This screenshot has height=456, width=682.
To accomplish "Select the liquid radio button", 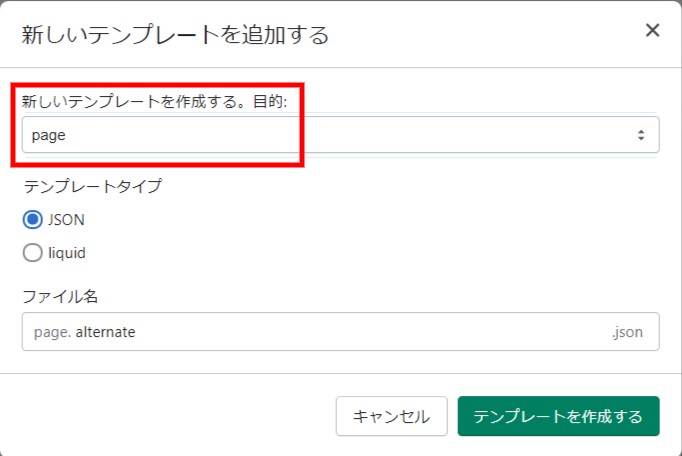I will [32, 253].
